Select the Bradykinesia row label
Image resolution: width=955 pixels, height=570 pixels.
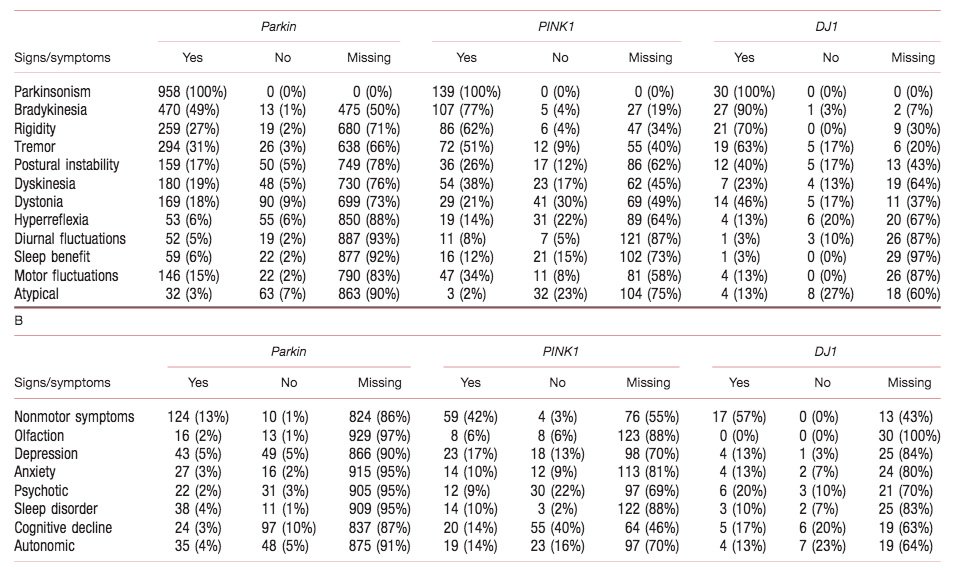(50, 110)
